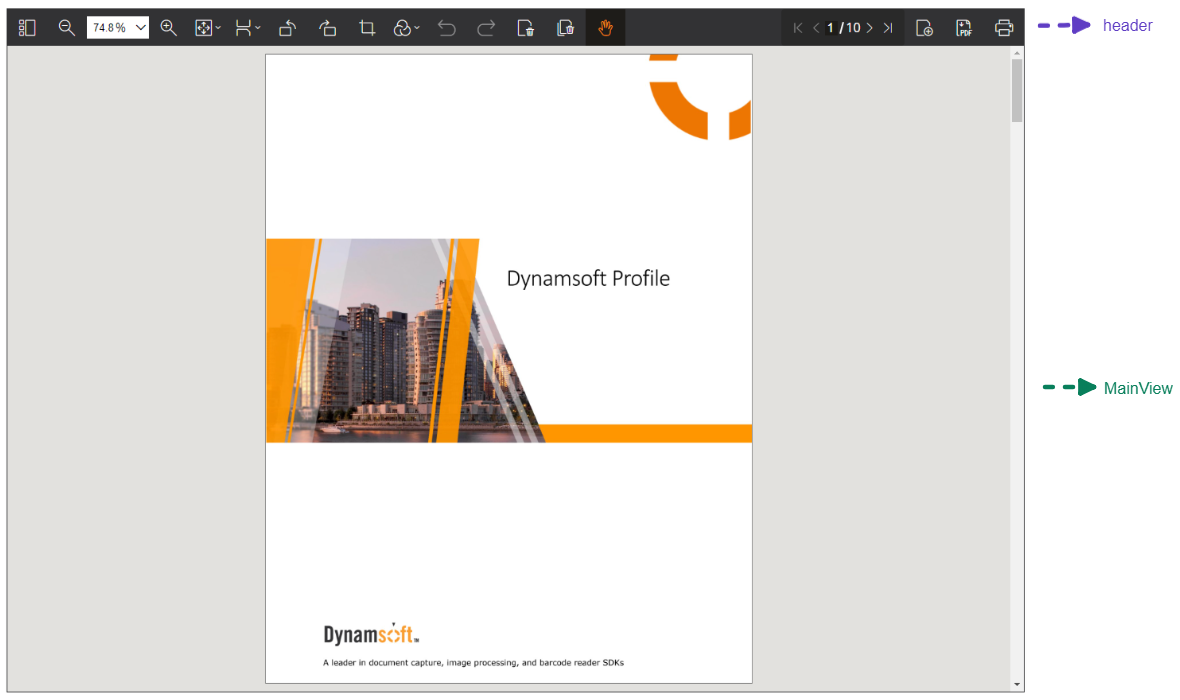Expand the fit mode dropdown
The height and width of the screenshot is (700, 1180).
point(208,28)
